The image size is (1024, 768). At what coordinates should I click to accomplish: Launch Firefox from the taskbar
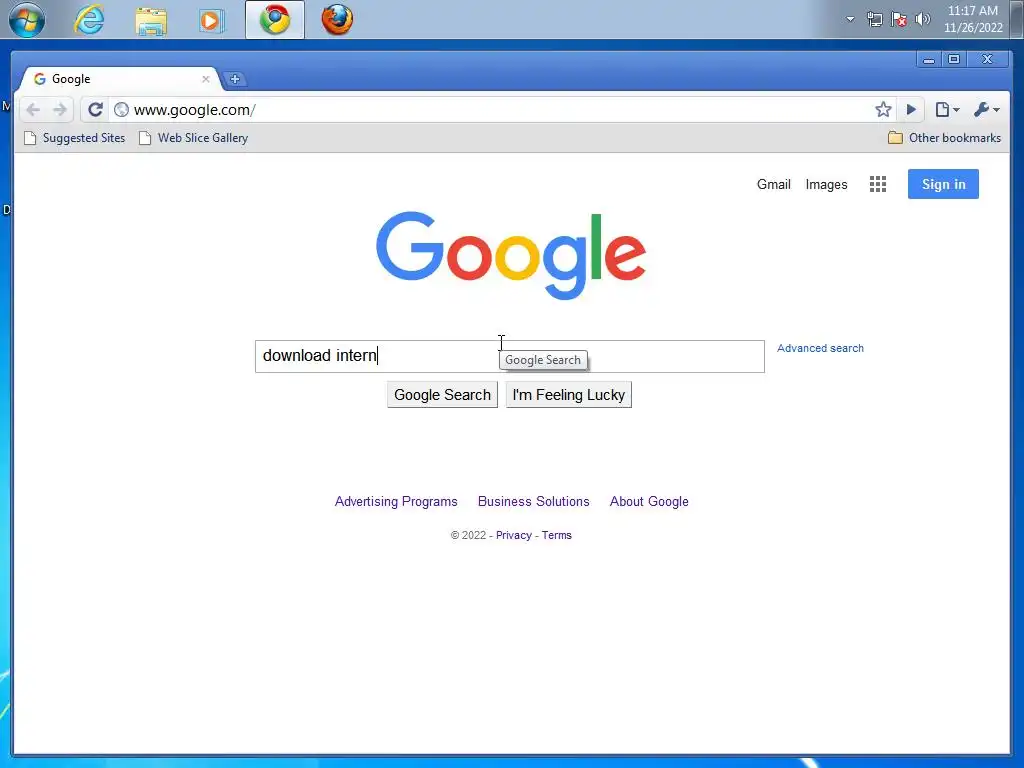click(x=337, y=20)
